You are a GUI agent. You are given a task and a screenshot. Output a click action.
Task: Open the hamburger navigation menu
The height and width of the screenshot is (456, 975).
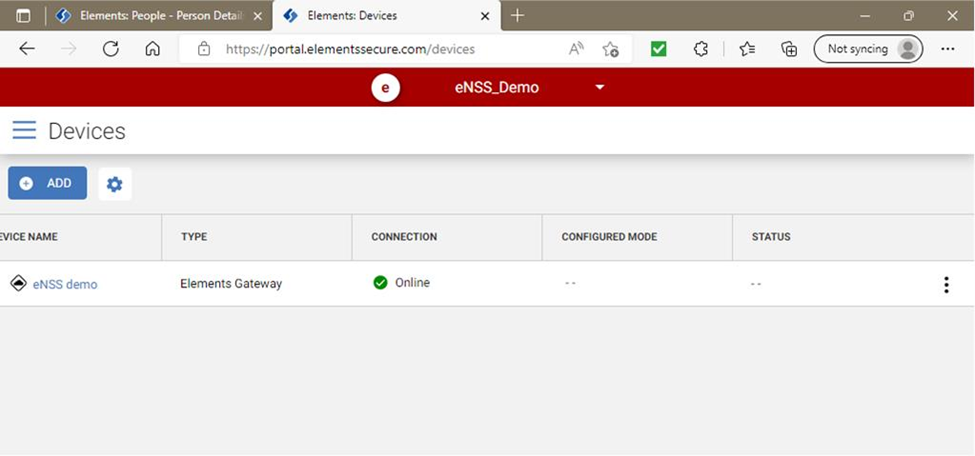(x=24, y=131)
